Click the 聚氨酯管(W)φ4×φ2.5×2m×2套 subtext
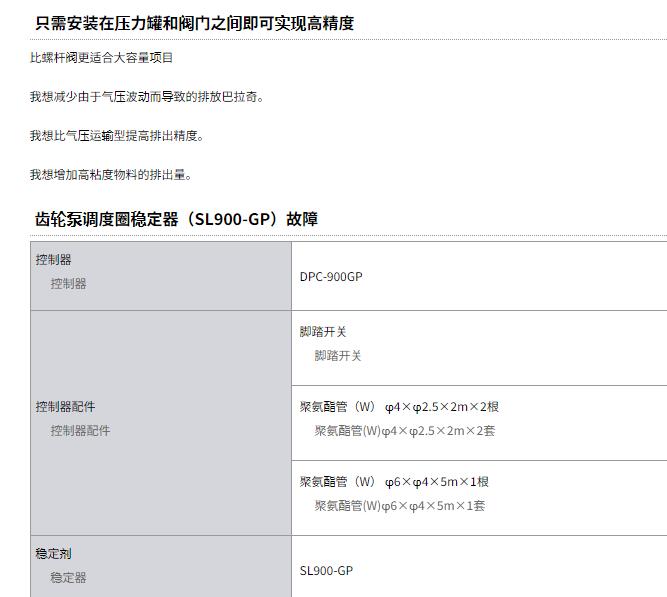667x597 pixels. (x=405, y=431)
